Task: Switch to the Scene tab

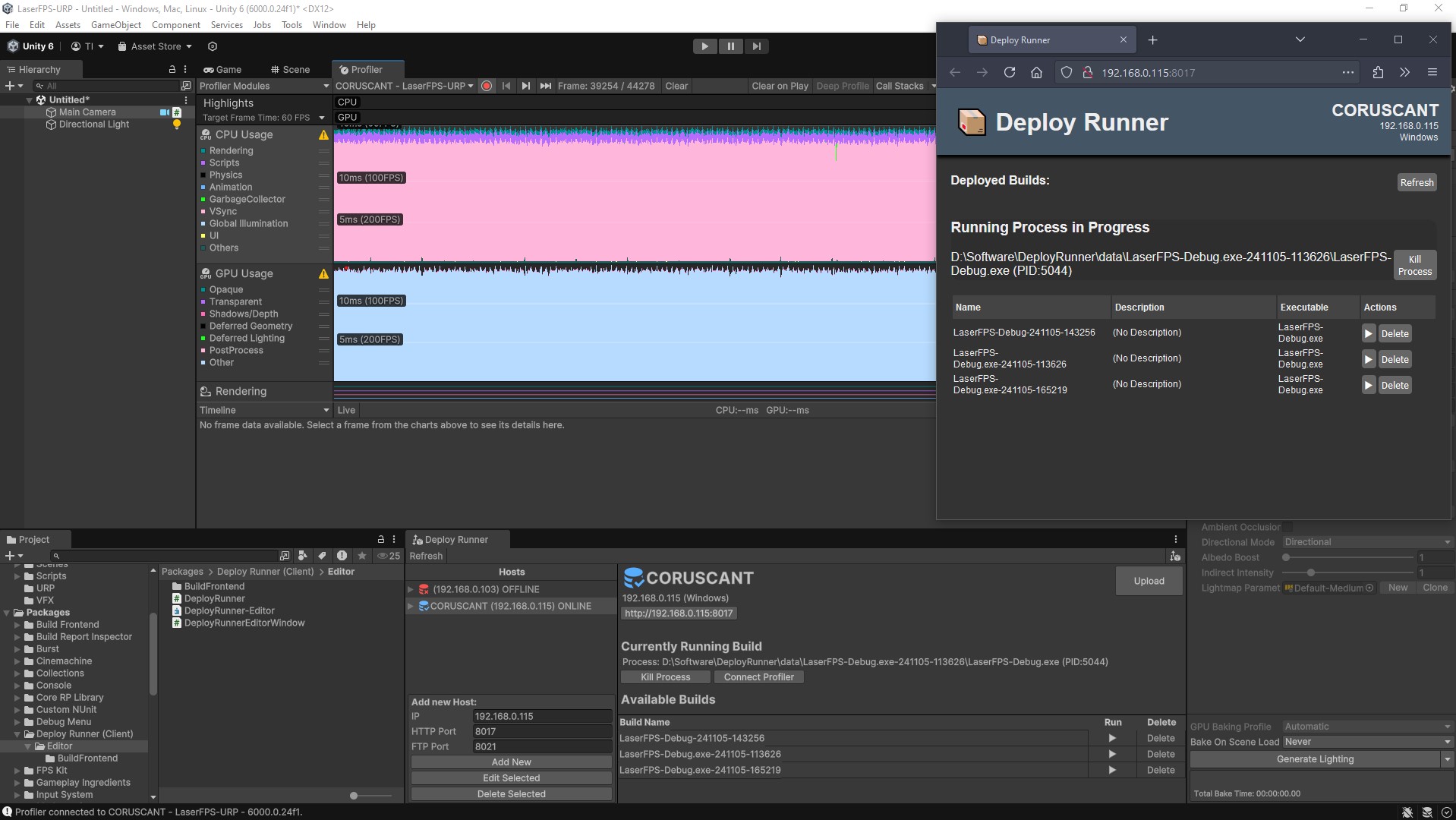Action: pyautogui.click(x=290, y=69)
